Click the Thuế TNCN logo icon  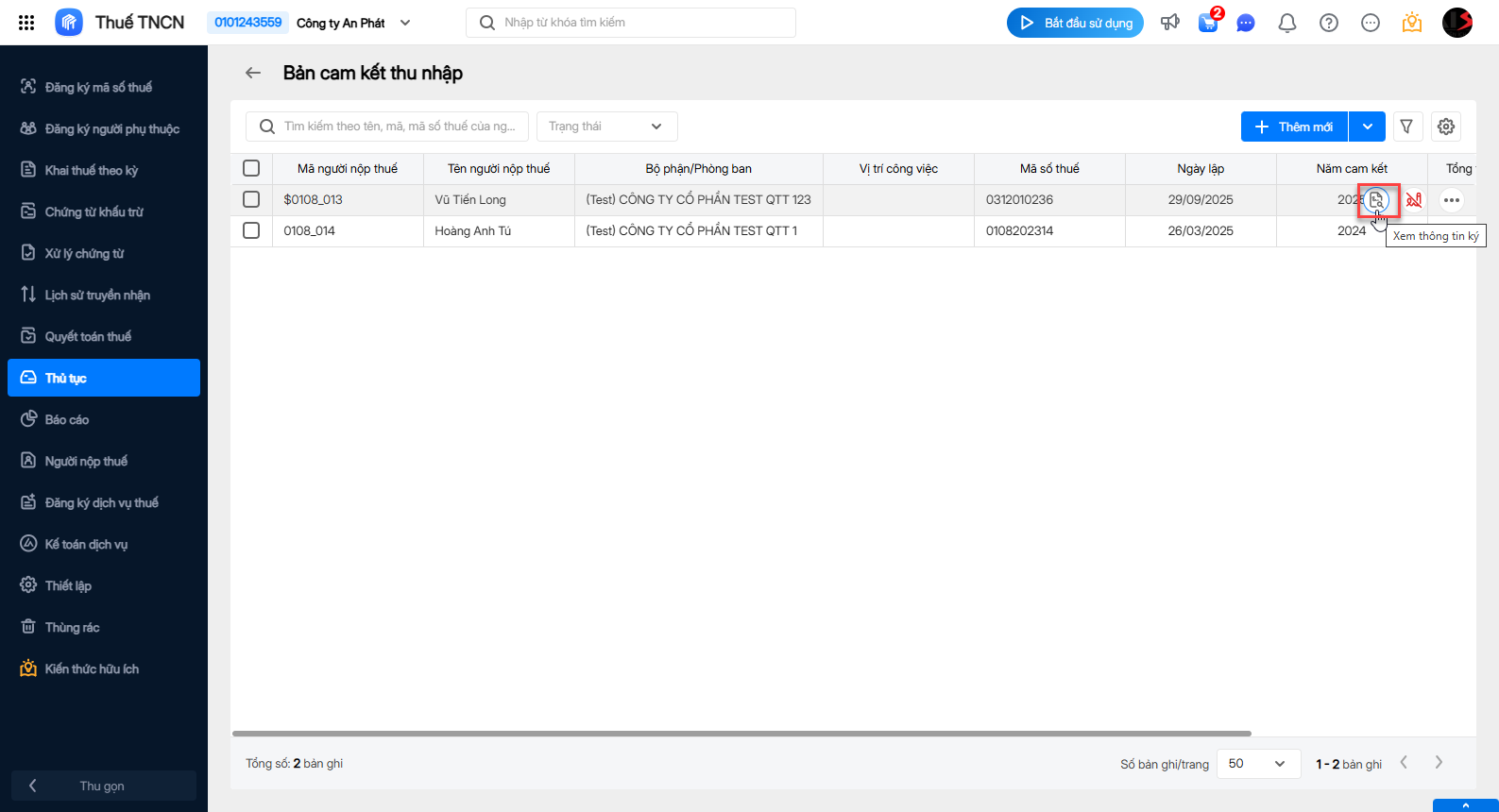point(69,23)
